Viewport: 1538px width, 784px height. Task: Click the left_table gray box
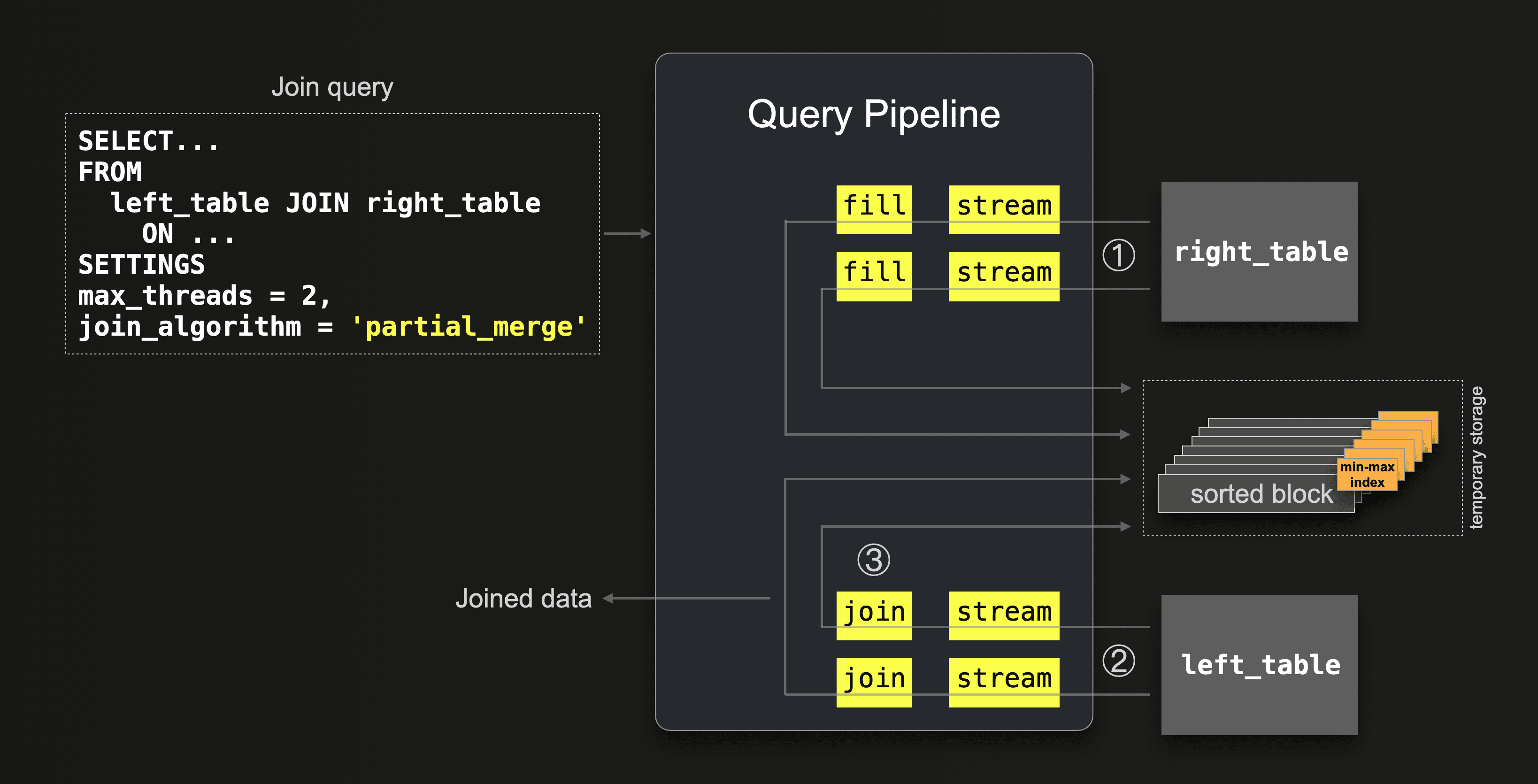pos(1259,665)
